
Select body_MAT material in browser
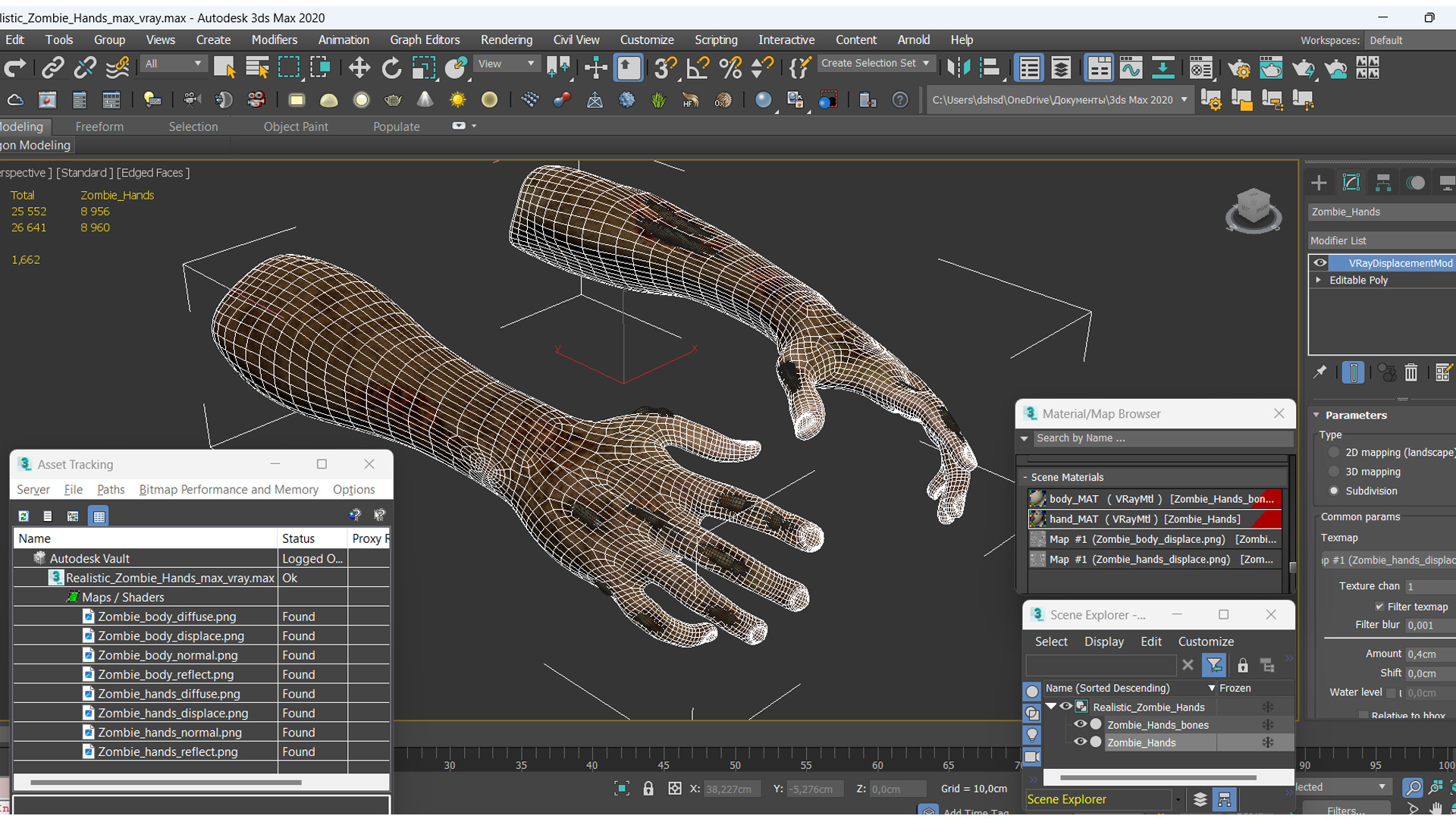click(x=1154, y=499)
